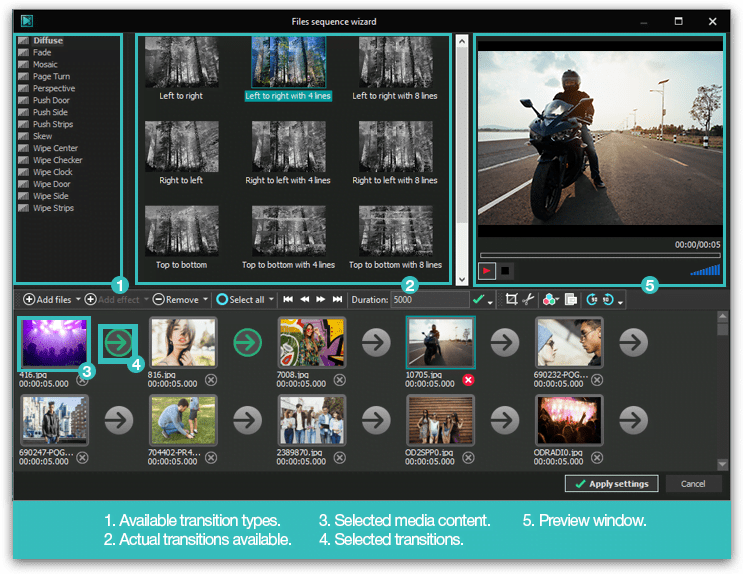
Task: Remove 690247-POG file with X icon
Action: point(82,457)
